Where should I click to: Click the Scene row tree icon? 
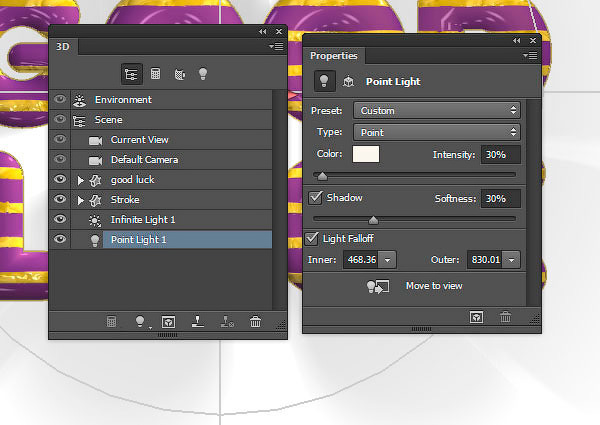click(79, 120)
